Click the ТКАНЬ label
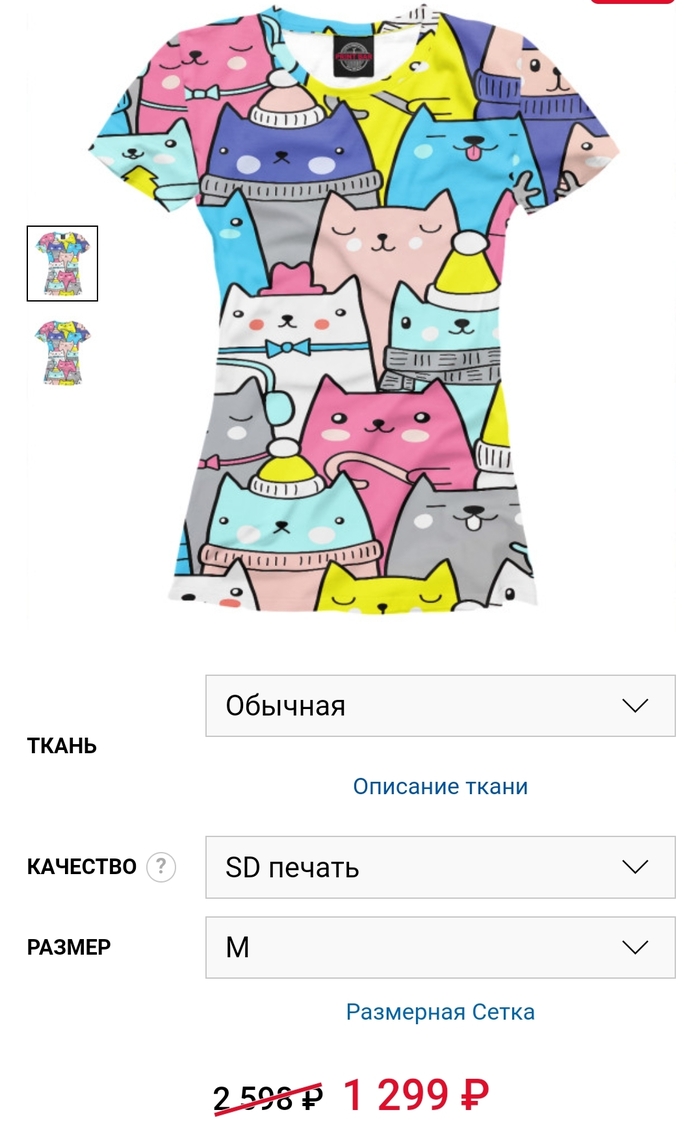Screen dimensions: 700x1136 62,746
